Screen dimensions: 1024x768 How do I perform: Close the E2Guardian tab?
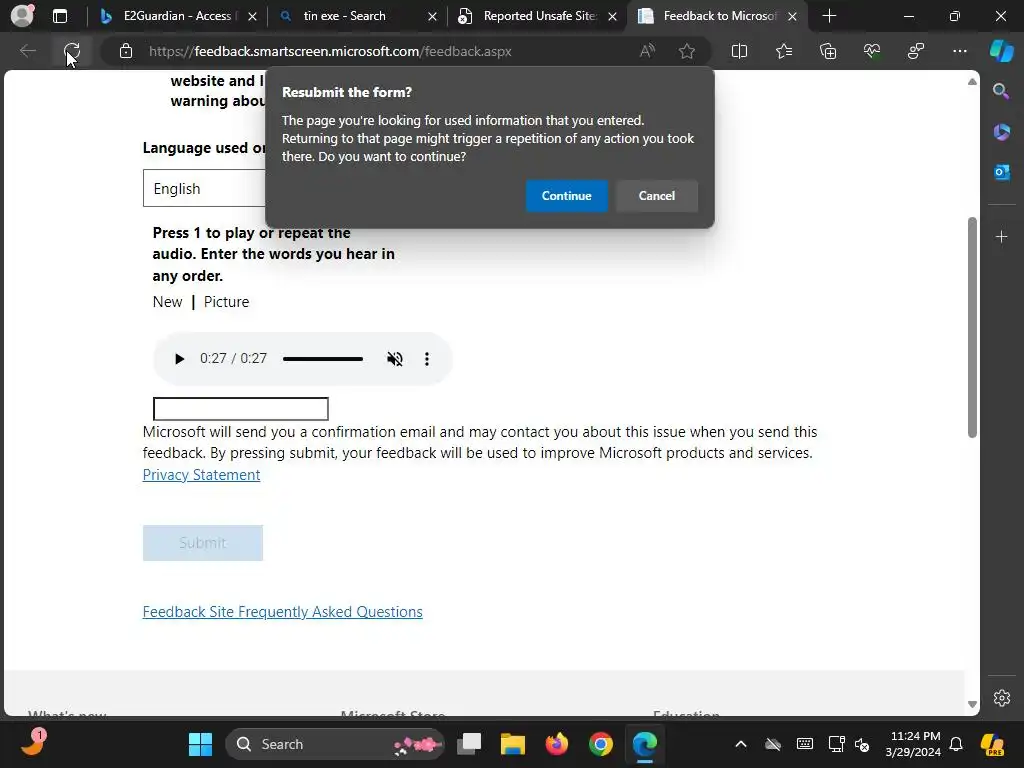click(x=253, y=16)
